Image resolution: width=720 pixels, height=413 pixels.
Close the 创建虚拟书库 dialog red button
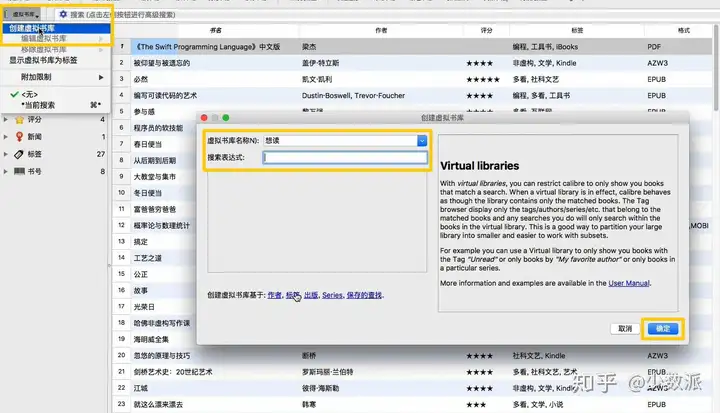tap(204, 118)
